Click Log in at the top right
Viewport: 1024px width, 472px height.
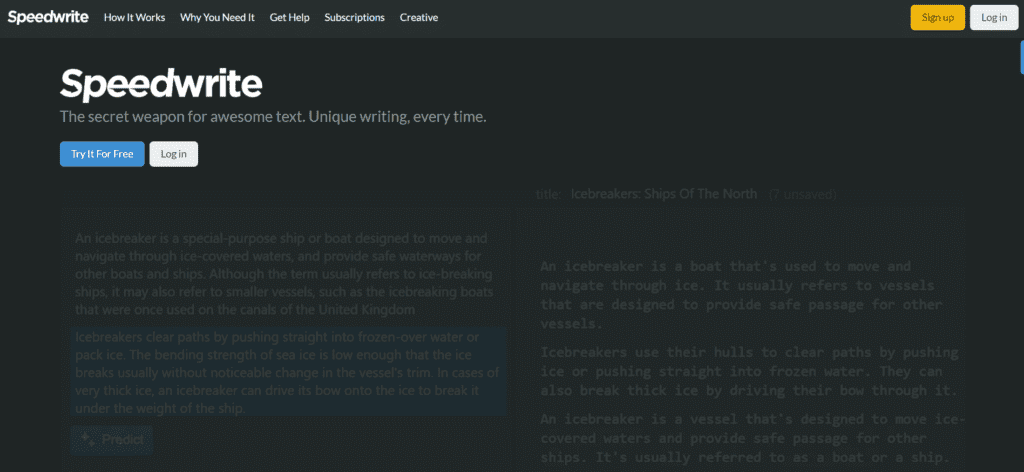tap(994, 18)
